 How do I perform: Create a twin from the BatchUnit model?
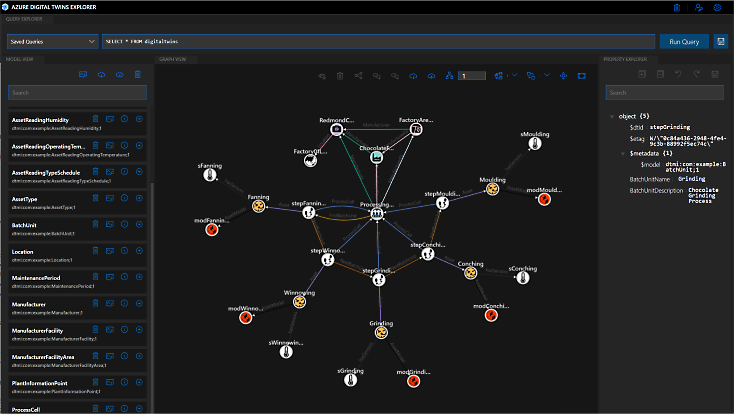[138, 224]
